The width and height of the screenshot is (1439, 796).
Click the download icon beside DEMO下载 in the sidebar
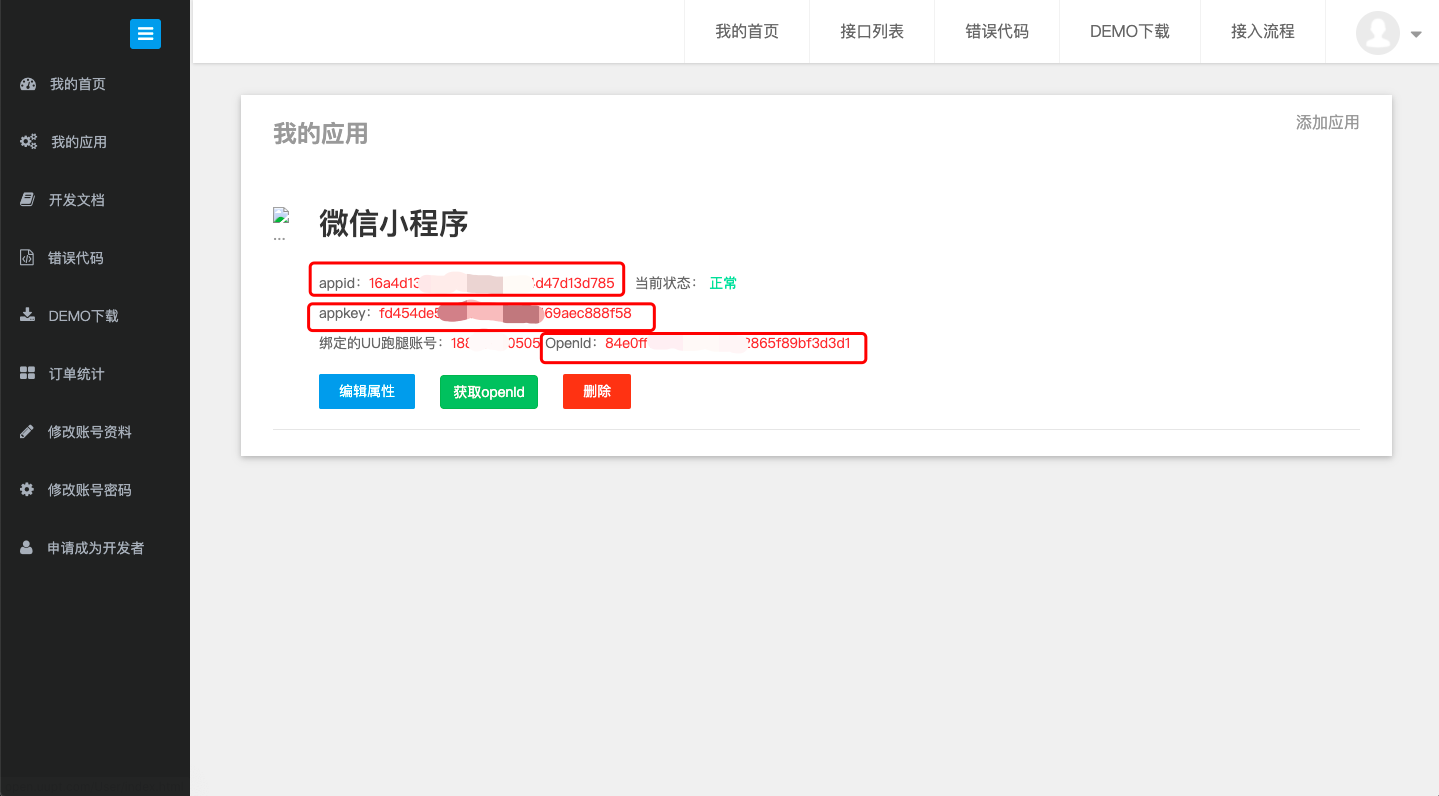tap(27, 315)
